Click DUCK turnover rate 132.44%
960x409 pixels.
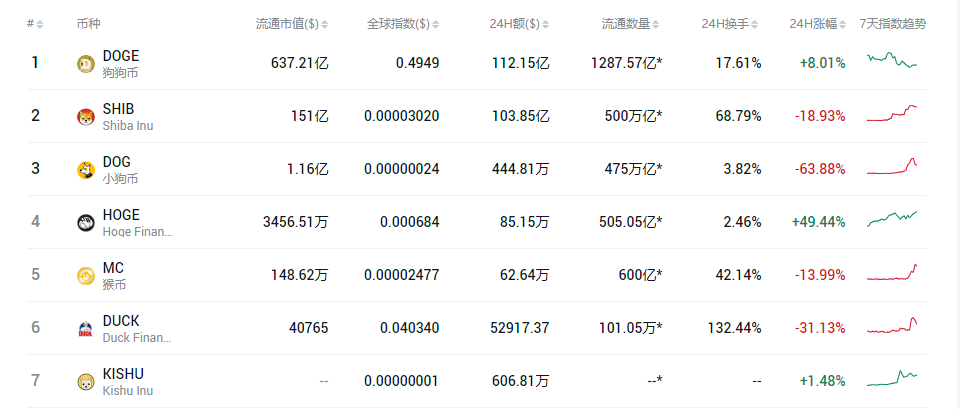pos(734,328)
